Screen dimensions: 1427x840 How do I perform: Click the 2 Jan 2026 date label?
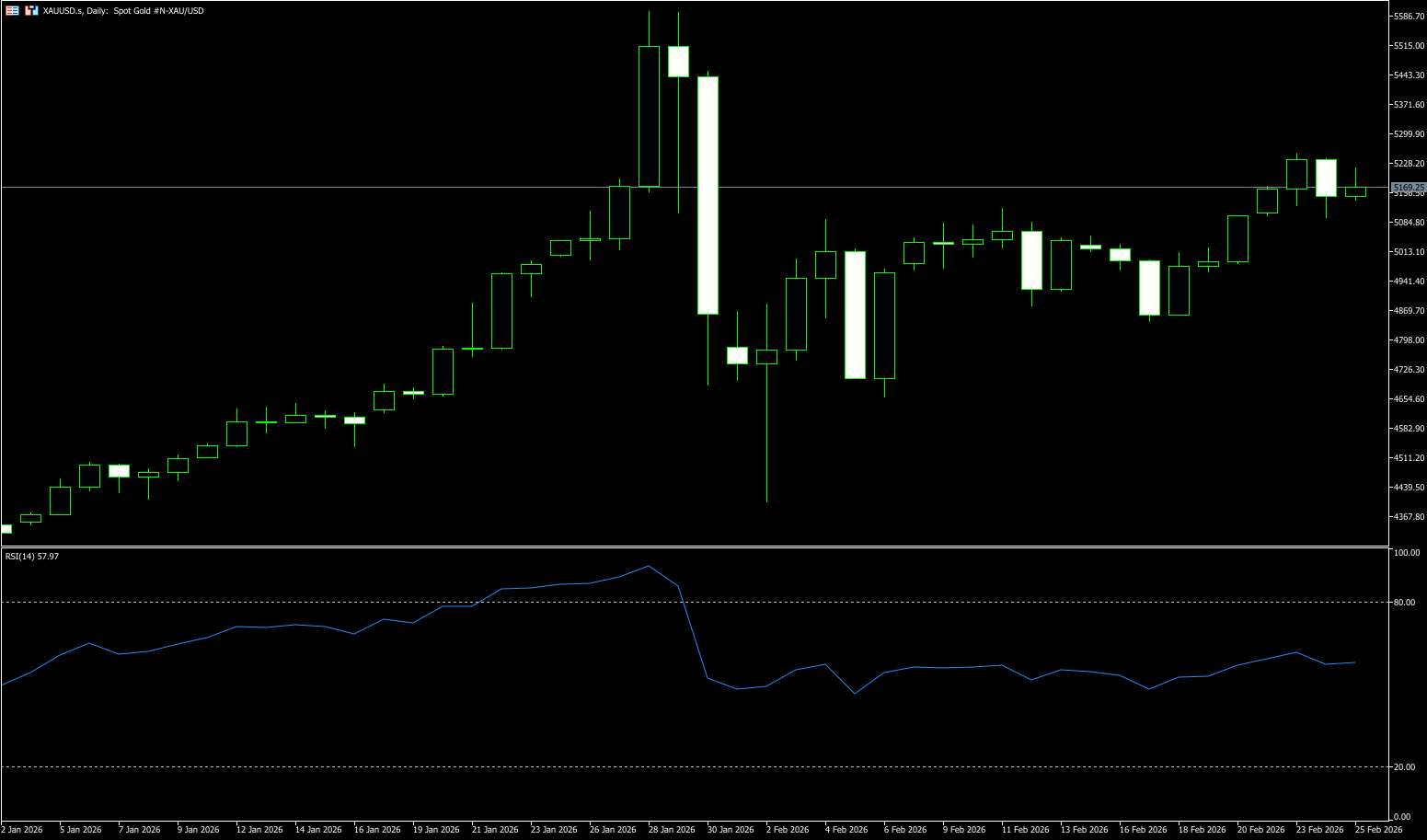click(22, 830)
